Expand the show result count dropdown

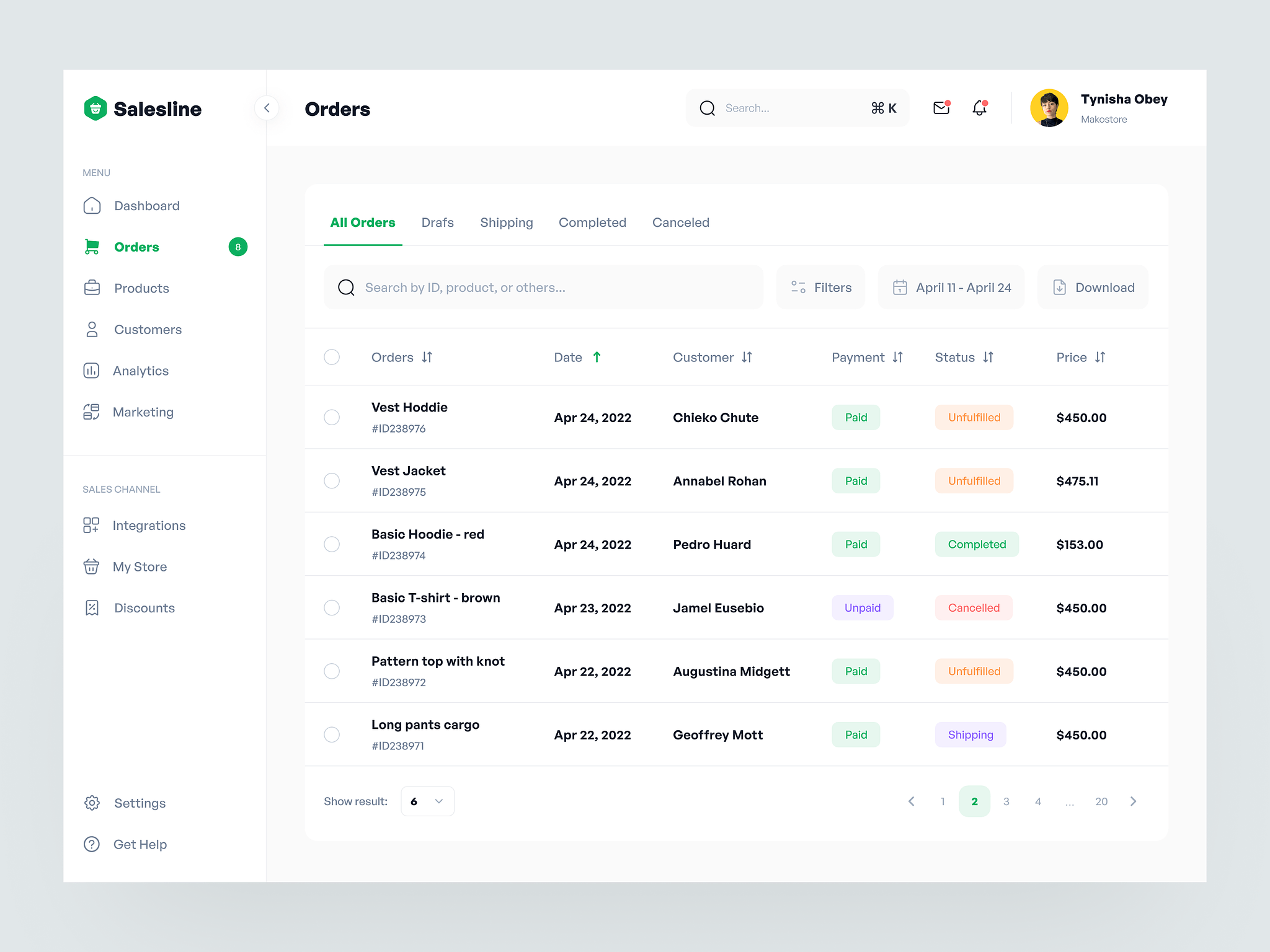425,800
